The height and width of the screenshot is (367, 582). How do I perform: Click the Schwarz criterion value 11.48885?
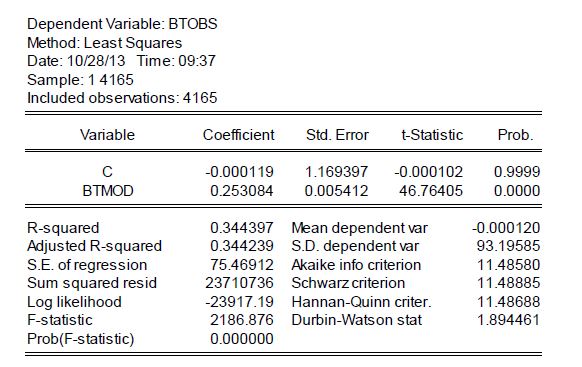click(x=508, y=283)
